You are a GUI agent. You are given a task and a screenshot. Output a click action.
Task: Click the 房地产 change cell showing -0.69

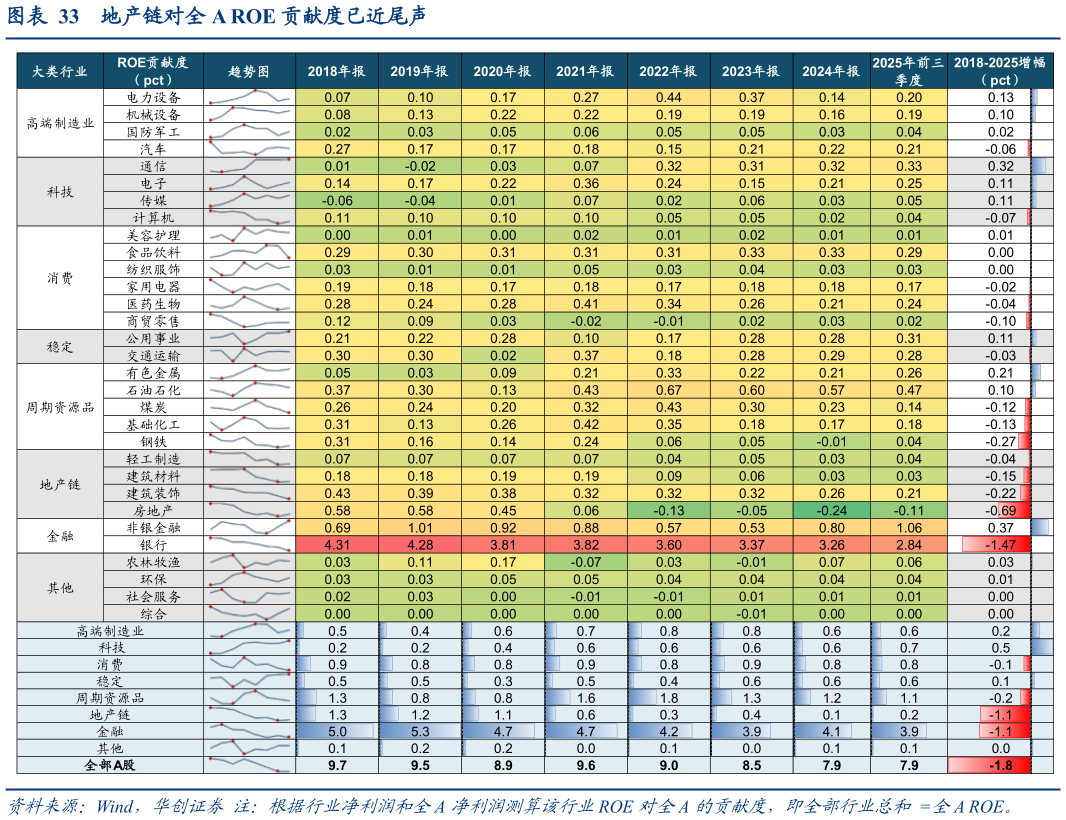(x=999, y=510)
